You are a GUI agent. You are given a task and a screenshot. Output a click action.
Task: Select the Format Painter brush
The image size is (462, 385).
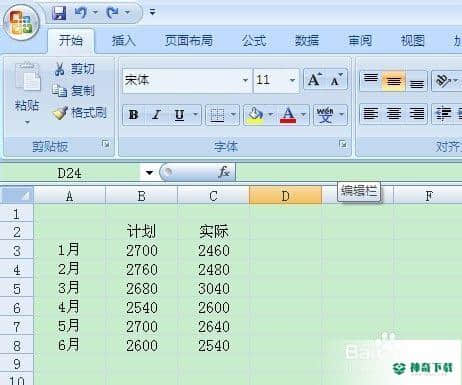tap(60, 113)
